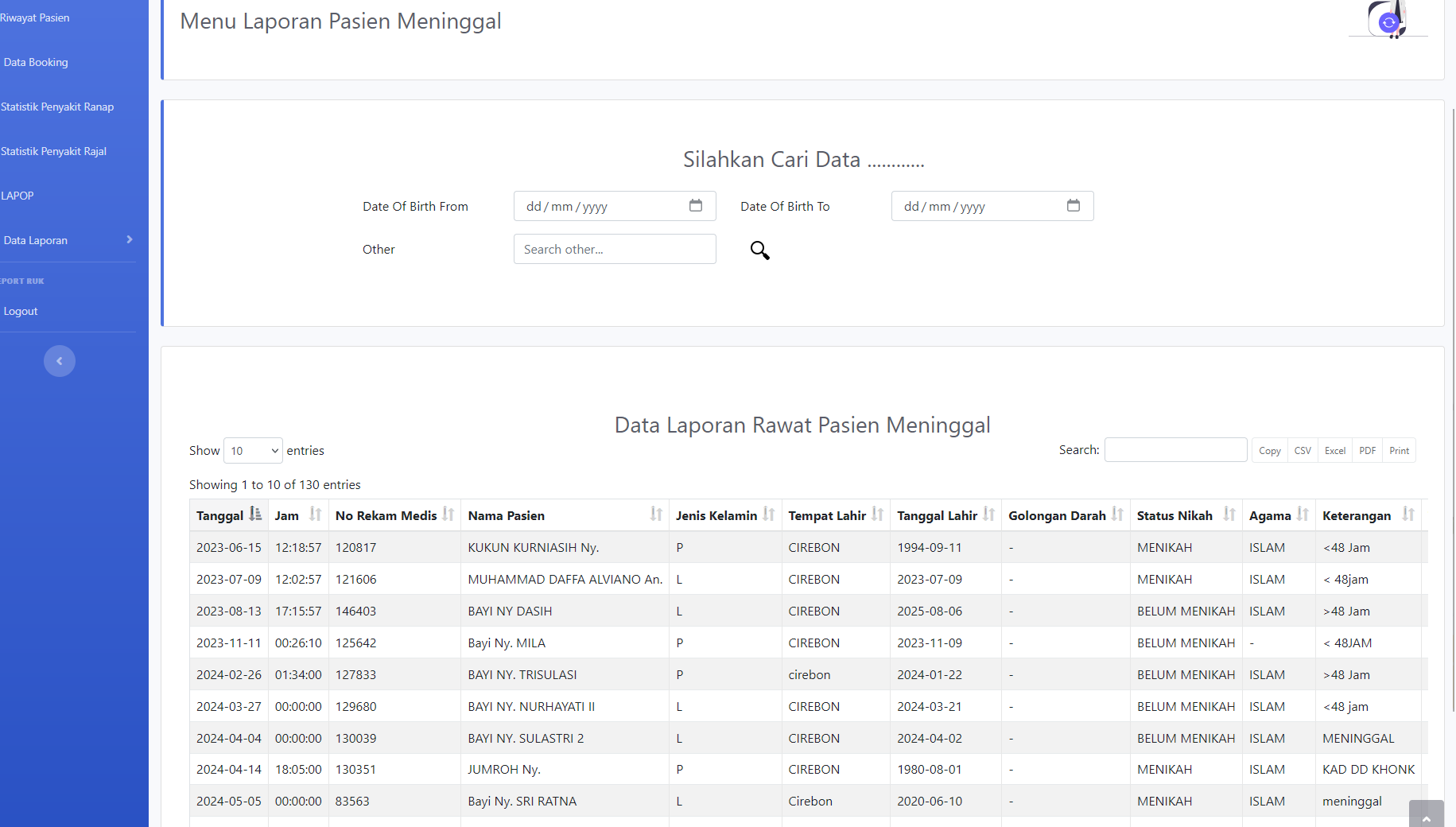Open the Show entries count dropdown
Image resolution: width=1456 pixels, height=827 pixels.
pos(253,451)
